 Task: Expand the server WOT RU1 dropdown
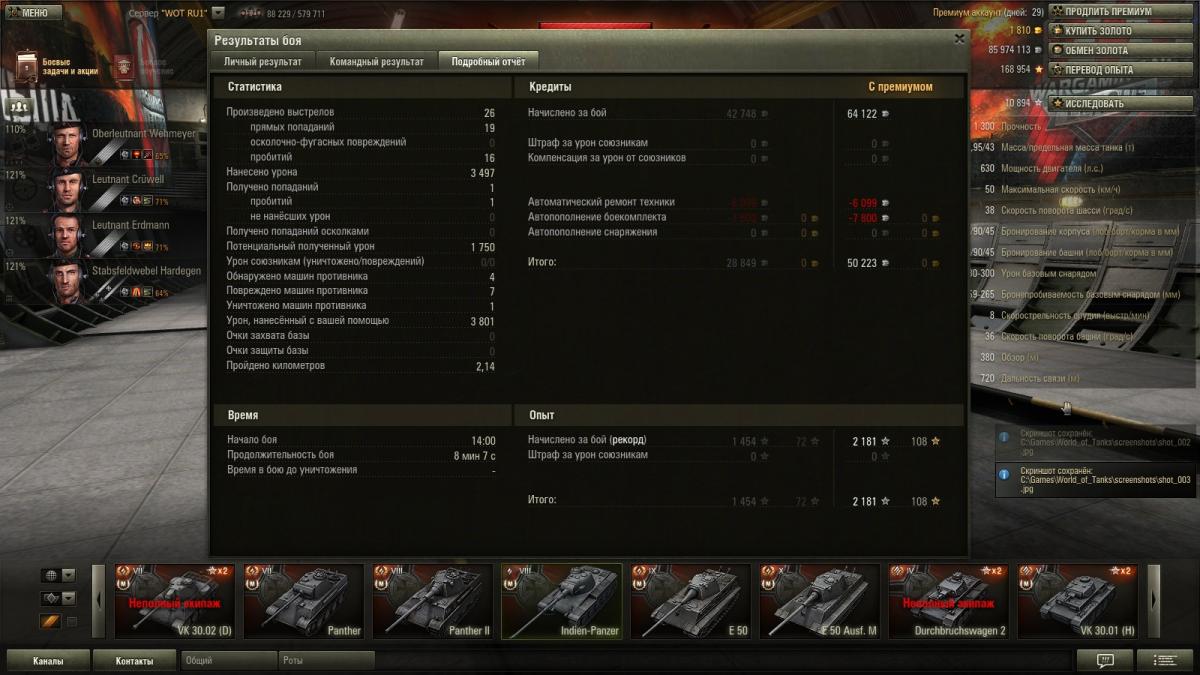218,13
